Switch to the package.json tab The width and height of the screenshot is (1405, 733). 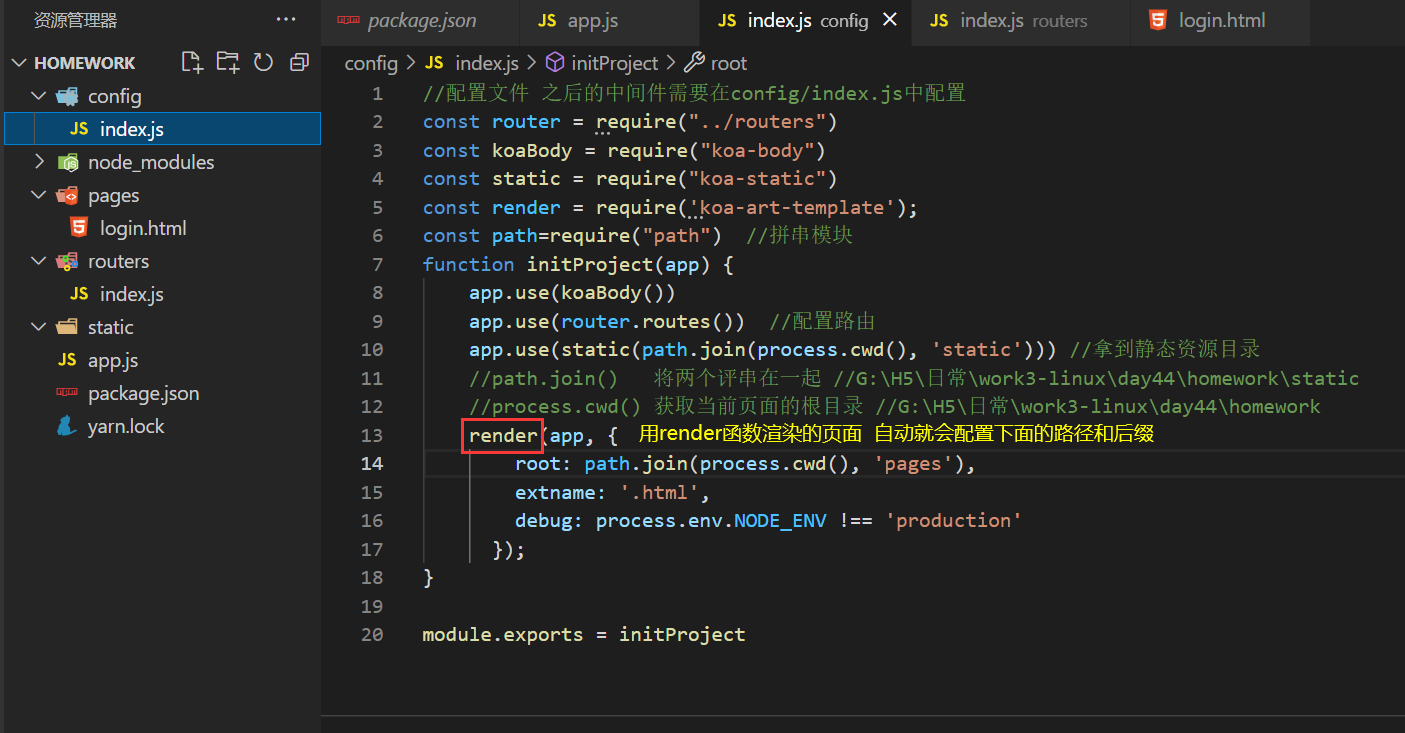click(421, 21)
